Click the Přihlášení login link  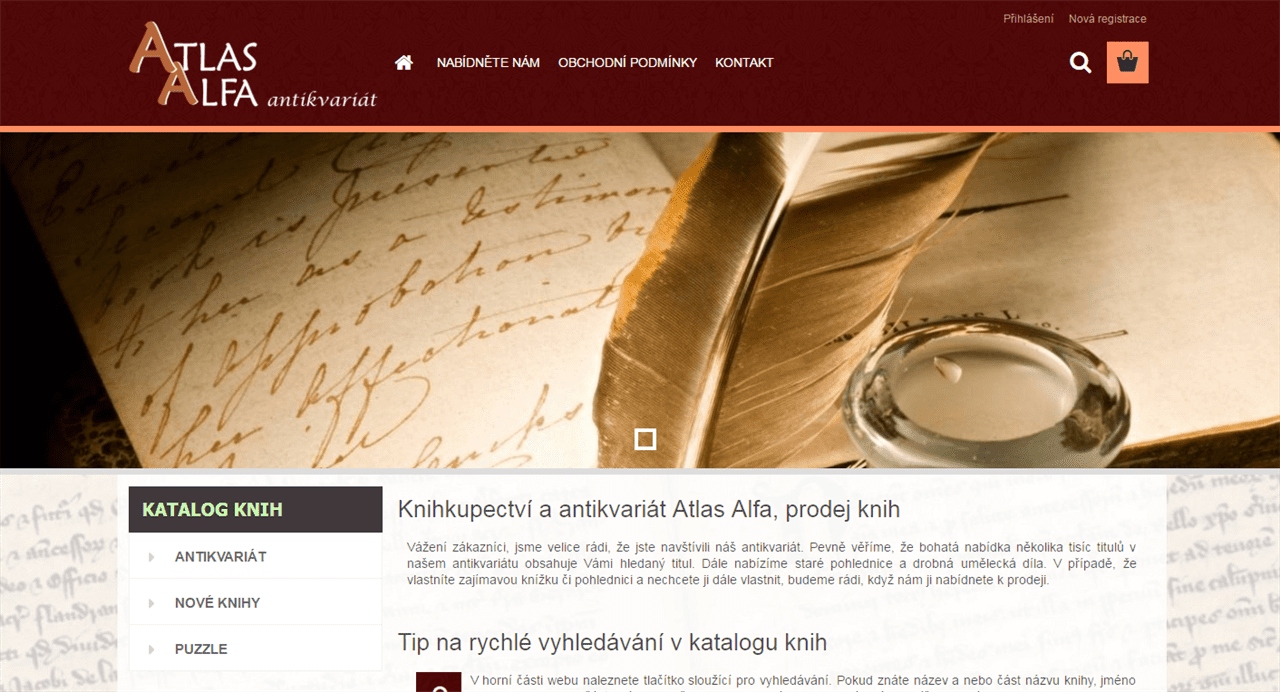[x=1028, y=19]
